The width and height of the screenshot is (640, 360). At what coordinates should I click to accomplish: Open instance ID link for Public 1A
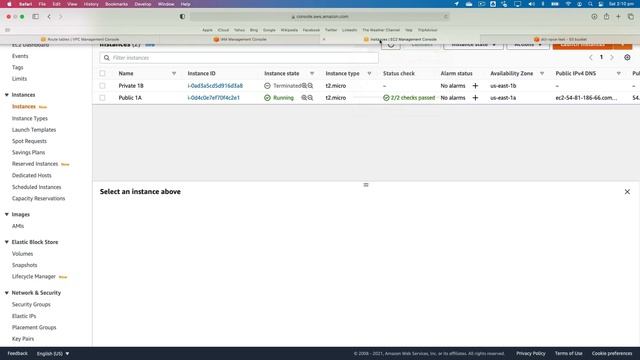point(213,98)
